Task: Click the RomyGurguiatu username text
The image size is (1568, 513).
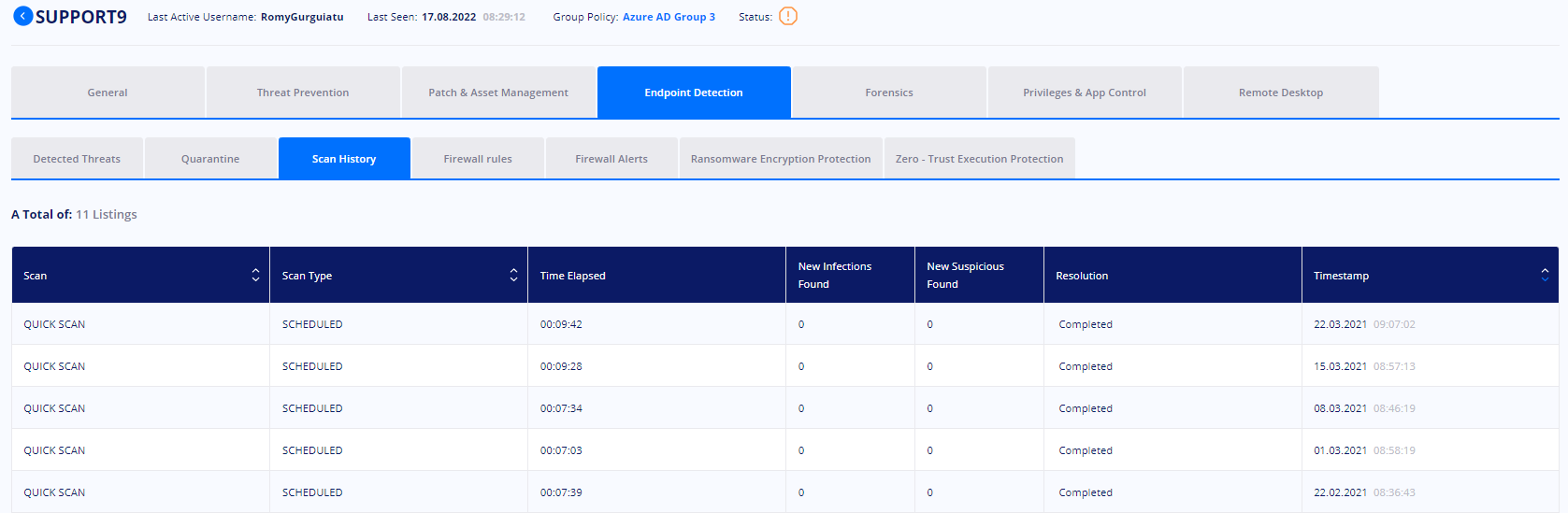Action: [302, 17]
